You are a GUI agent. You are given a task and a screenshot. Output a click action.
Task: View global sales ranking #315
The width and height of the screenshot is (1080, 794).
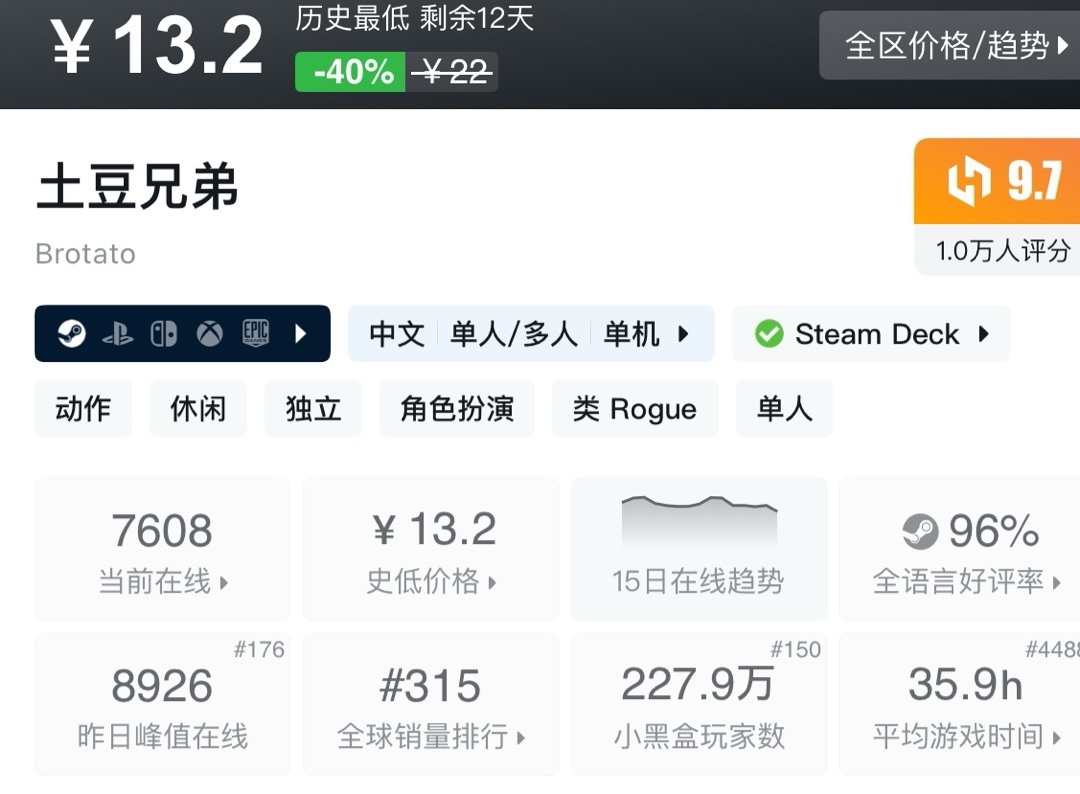tap(431, 704)
